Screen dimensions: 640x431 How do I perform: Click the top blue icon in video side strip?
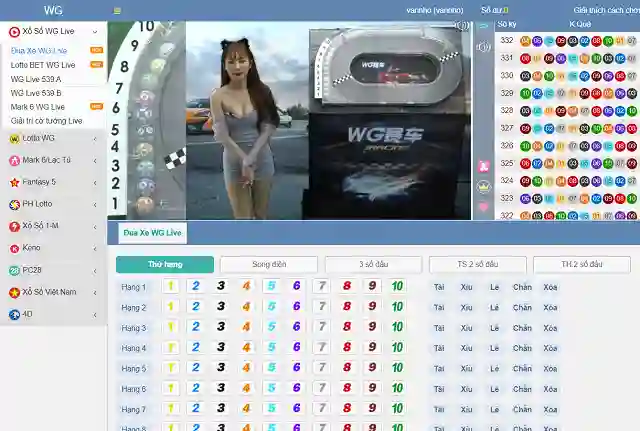coord(484,26)
